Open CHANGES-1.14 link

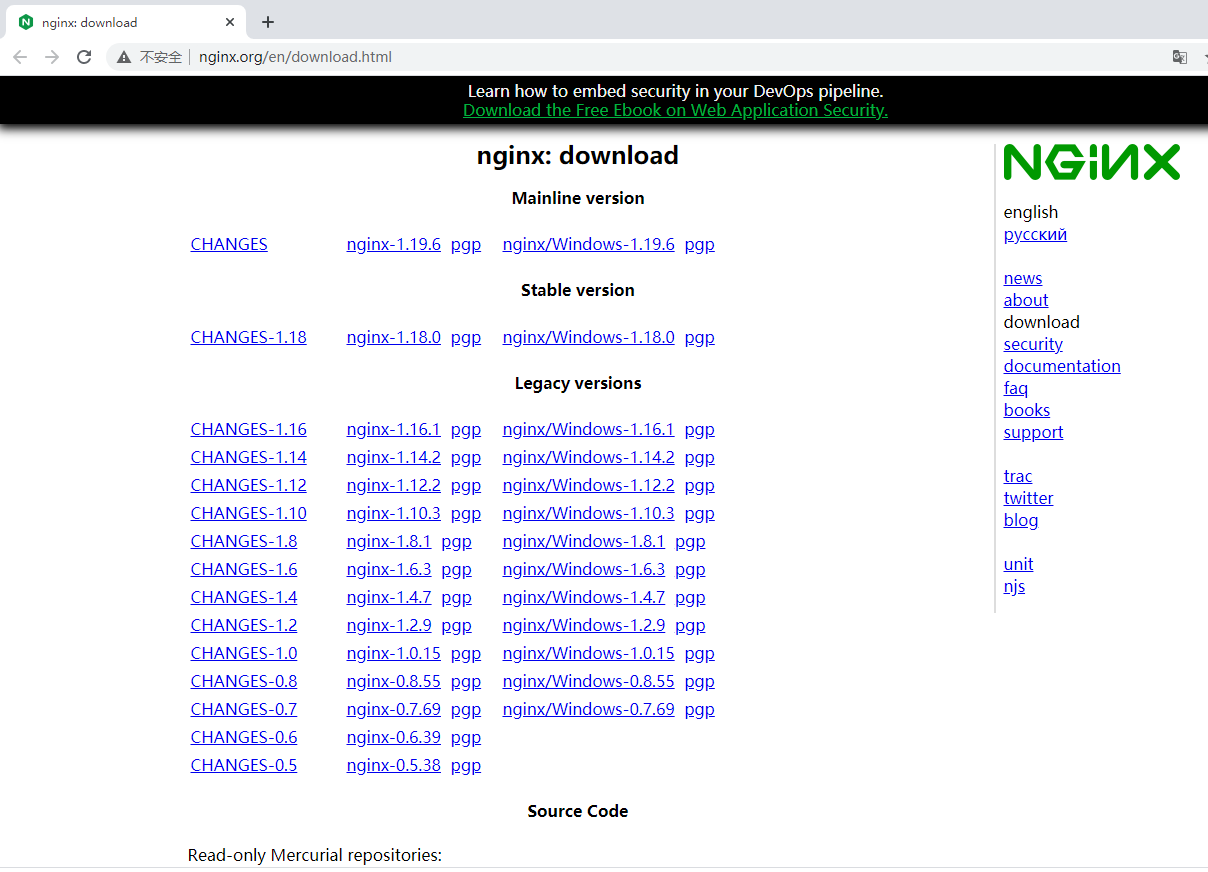pyautogui.click(x=248, y=457)
